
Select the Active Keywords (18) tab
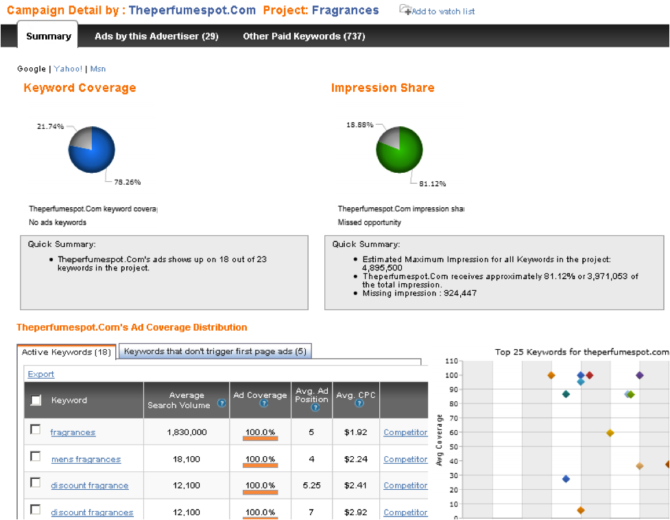tap(66, 352)
